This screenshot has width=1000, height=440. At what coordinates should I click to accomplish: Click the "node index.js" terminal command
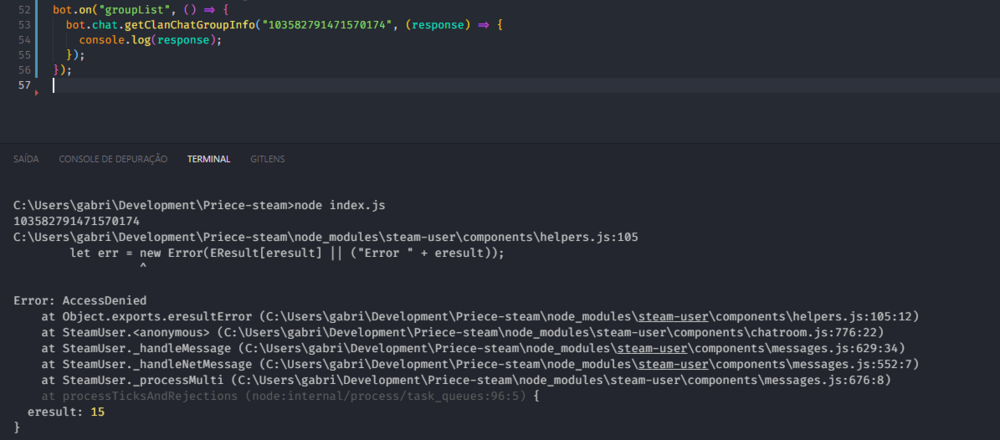(339, 205)
